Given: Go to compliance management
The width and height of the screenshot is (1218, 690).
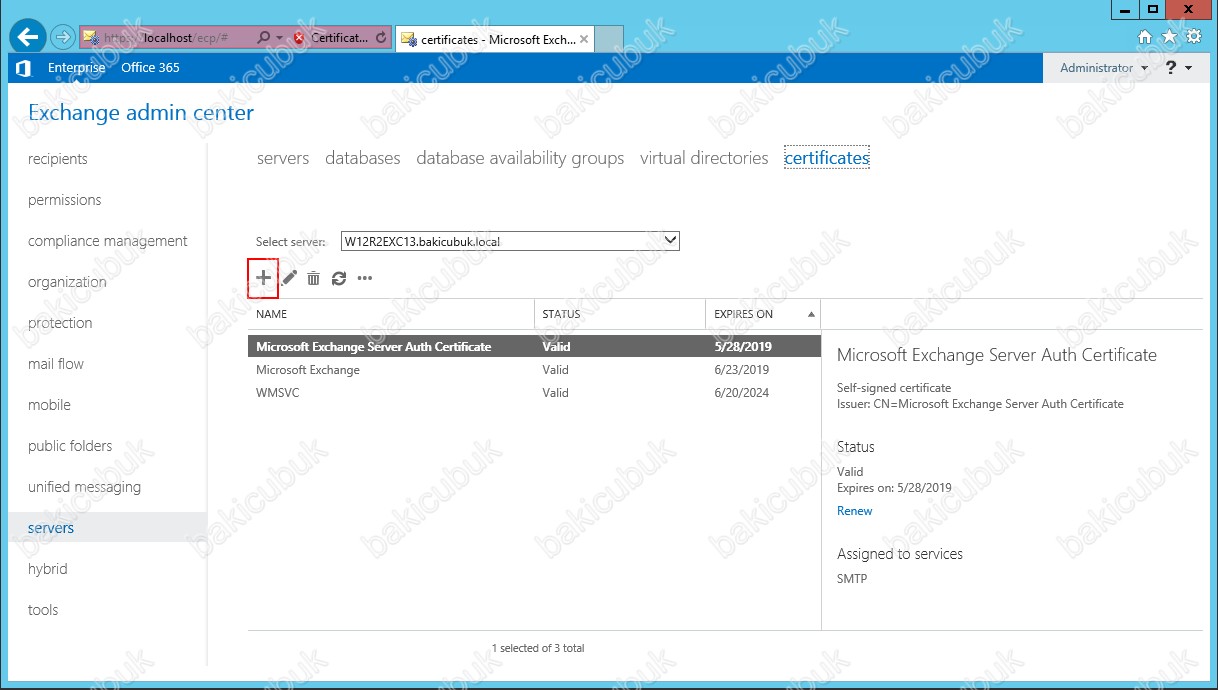Looking at the screenshot, I should click(108, 241).
